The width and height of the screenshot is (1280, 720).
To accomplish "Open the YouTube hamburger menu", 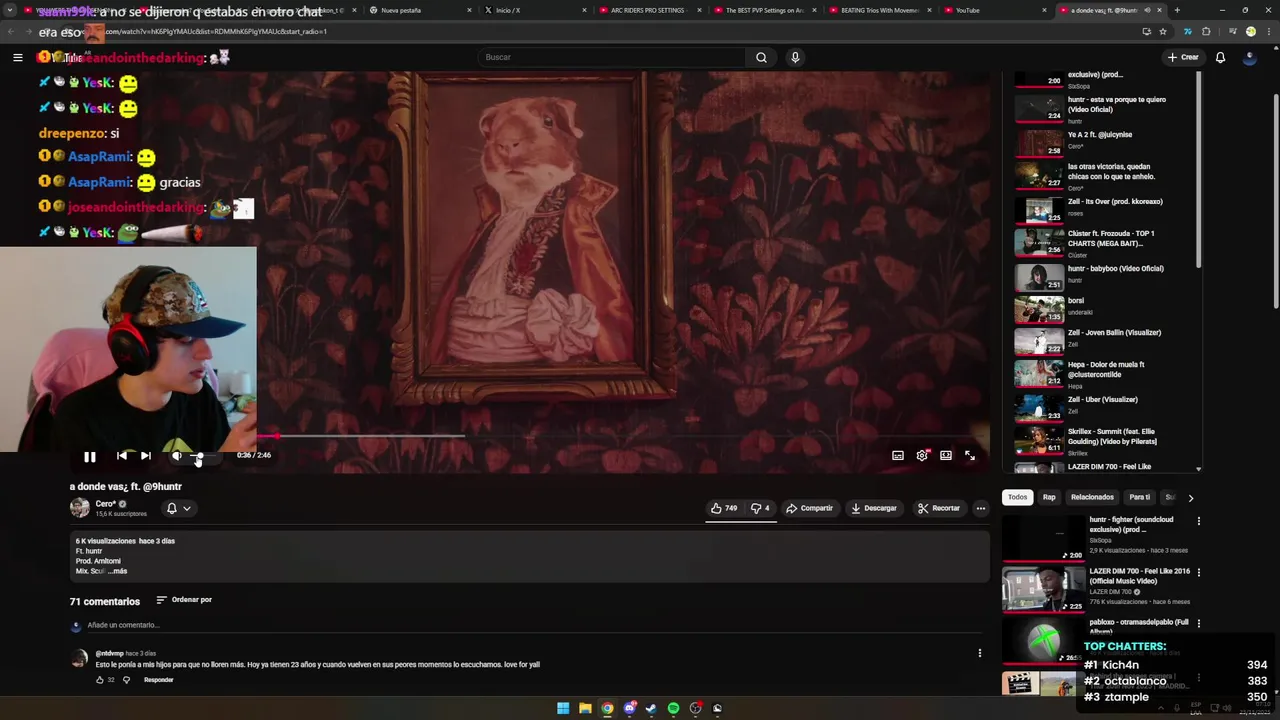I will tap(18, 58).
